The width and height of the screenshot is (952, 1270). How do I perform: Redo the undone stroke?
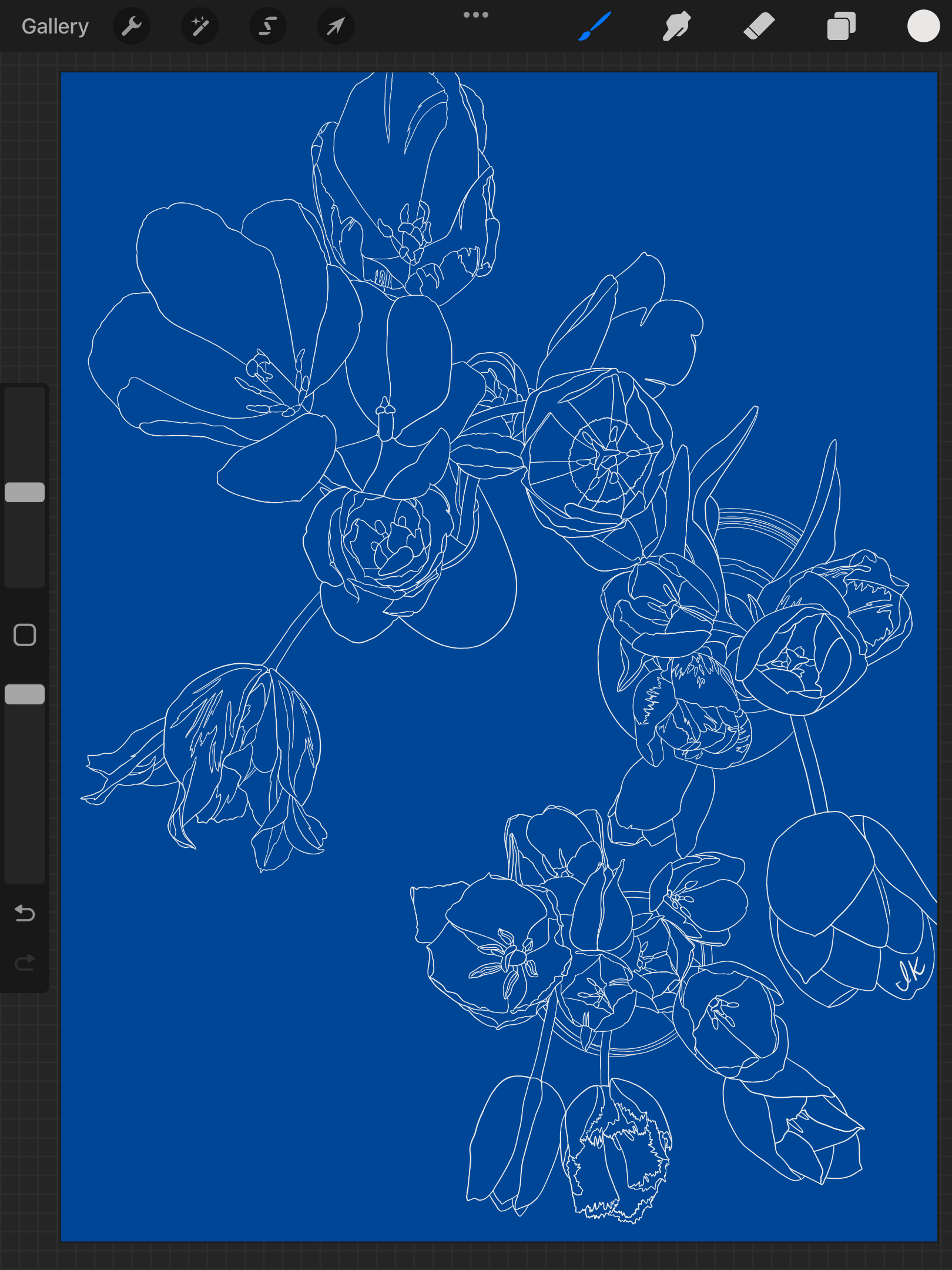coord(25,962)
